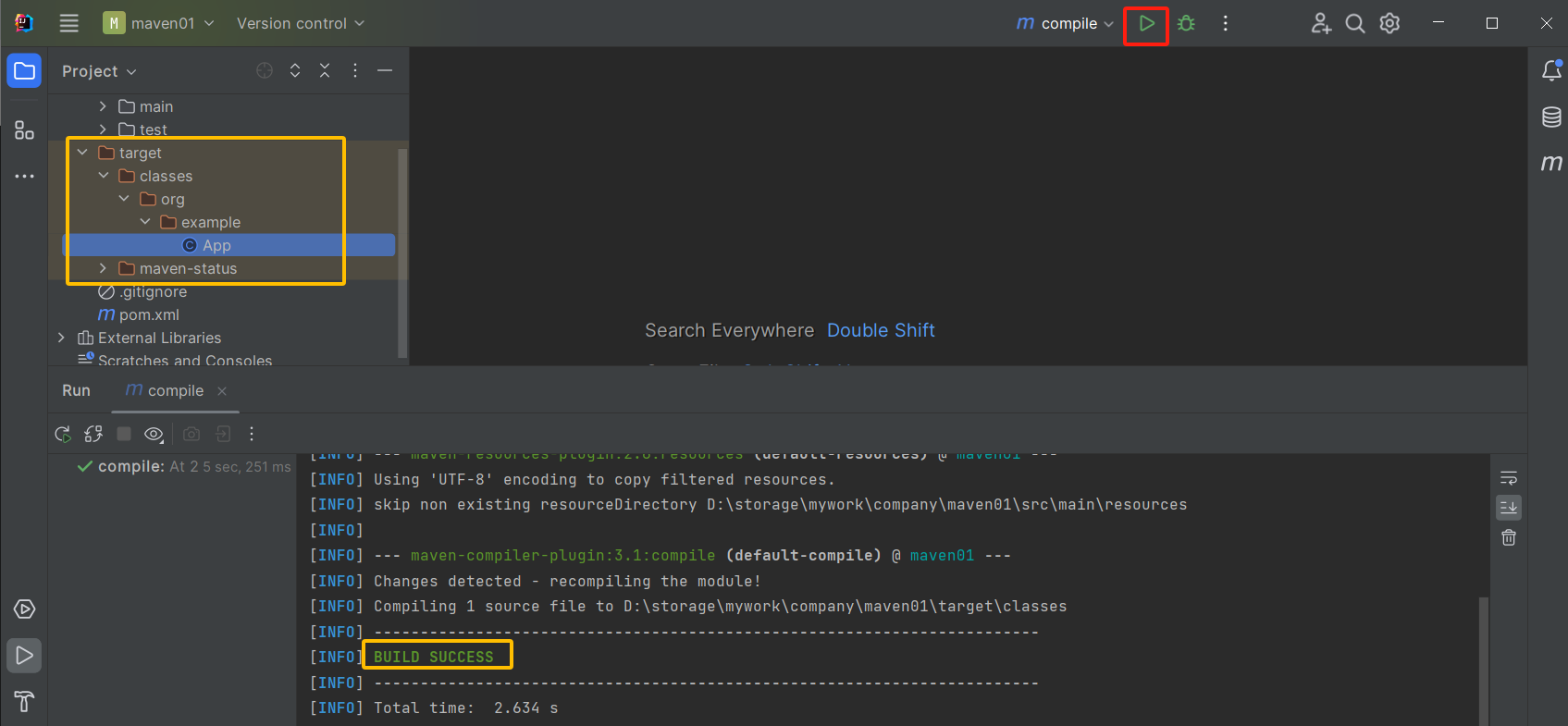Toggle console view options eye
Viewport: 1568px width, 726px height.
(x=154, y=434)
